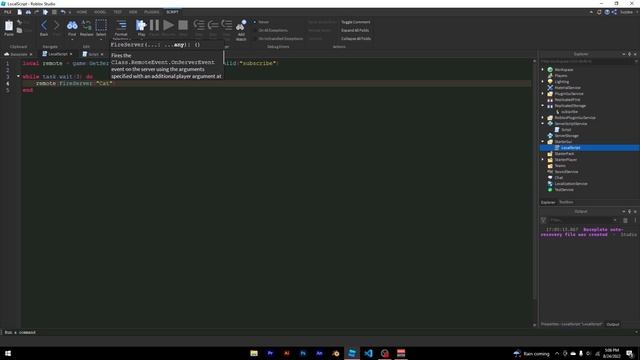Switch to the Toolbox panel tab

pyautogui.click(x=566, y=202)
